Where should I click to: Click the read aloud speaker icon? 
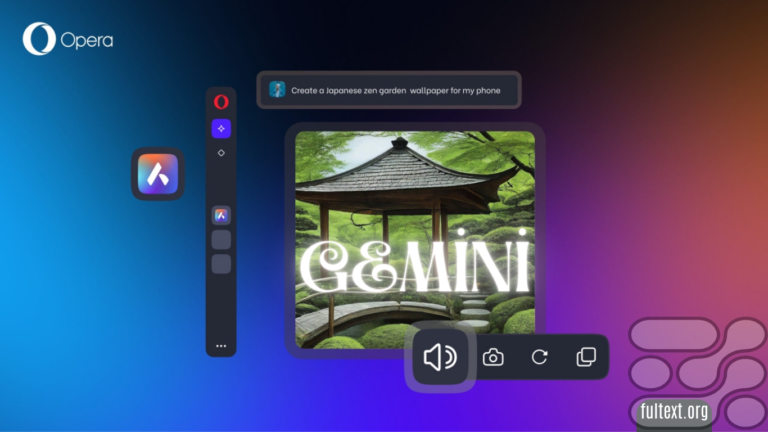tap(440, 357)
